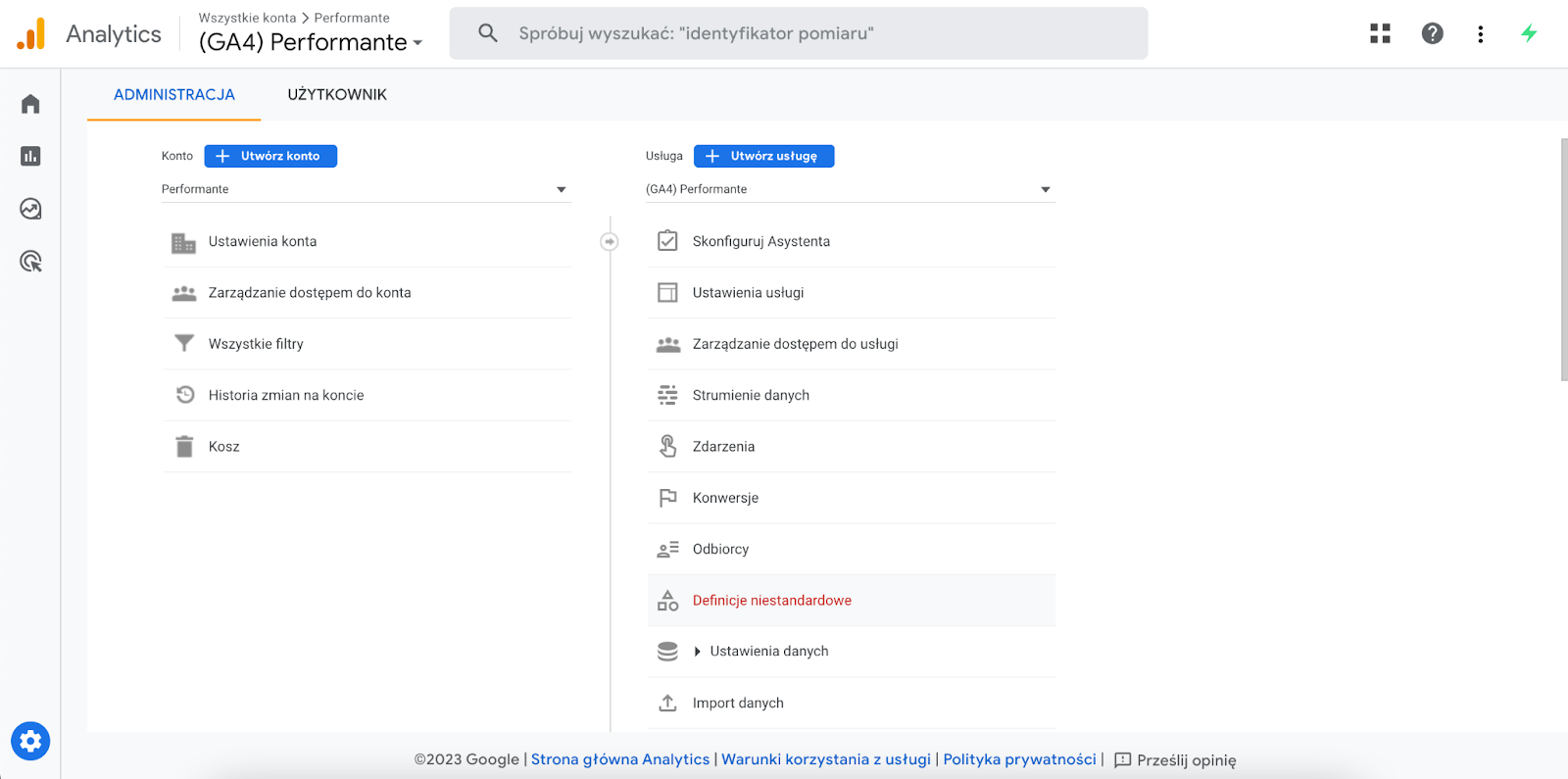Click the Konwersje flag icon
Viewport: 1568px width, 779px height.
[x=667, y=498]
